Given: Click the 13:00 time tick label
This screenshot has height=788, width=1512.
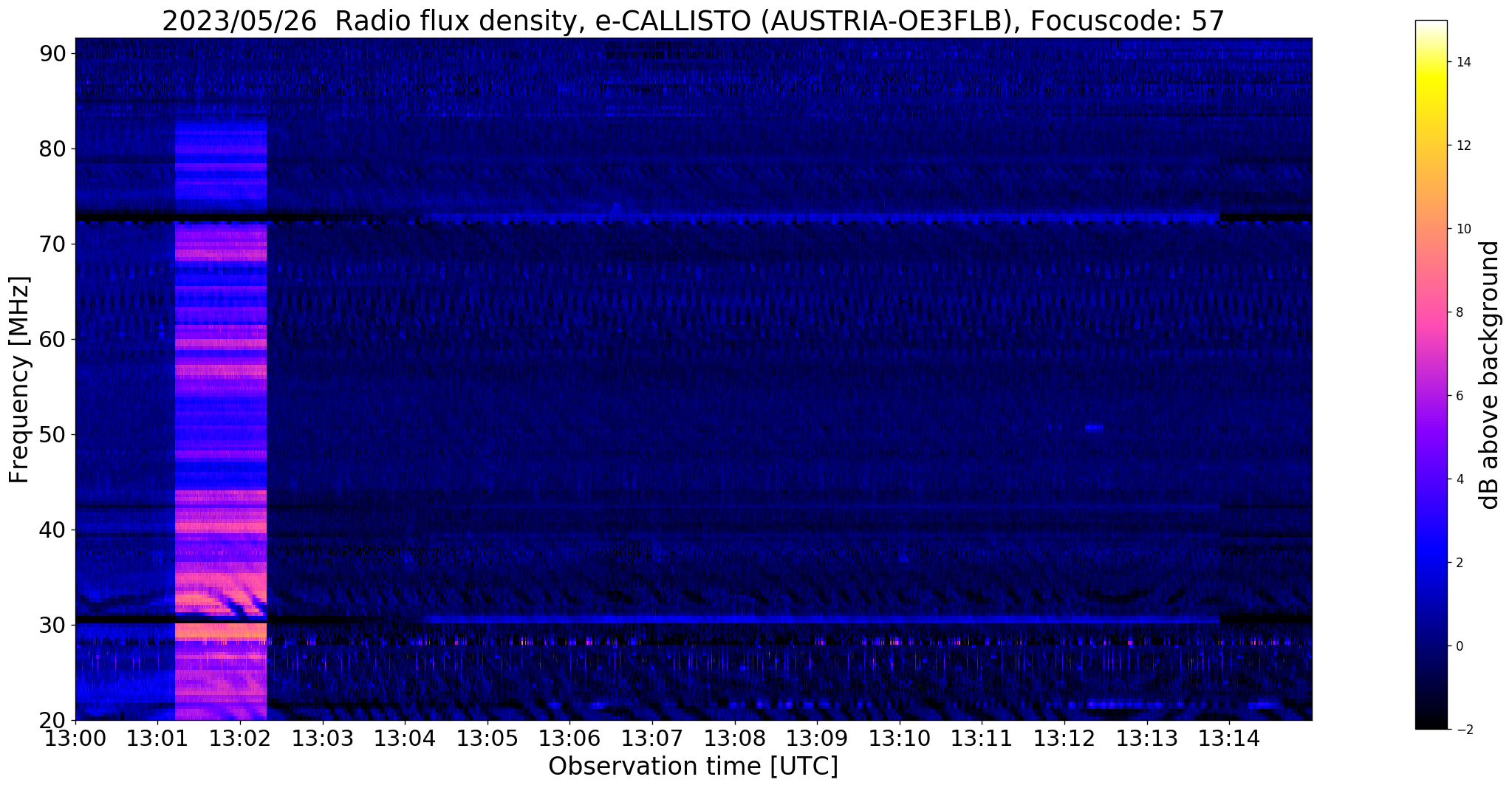Looking at the screenshot, I should click(75, 739).
